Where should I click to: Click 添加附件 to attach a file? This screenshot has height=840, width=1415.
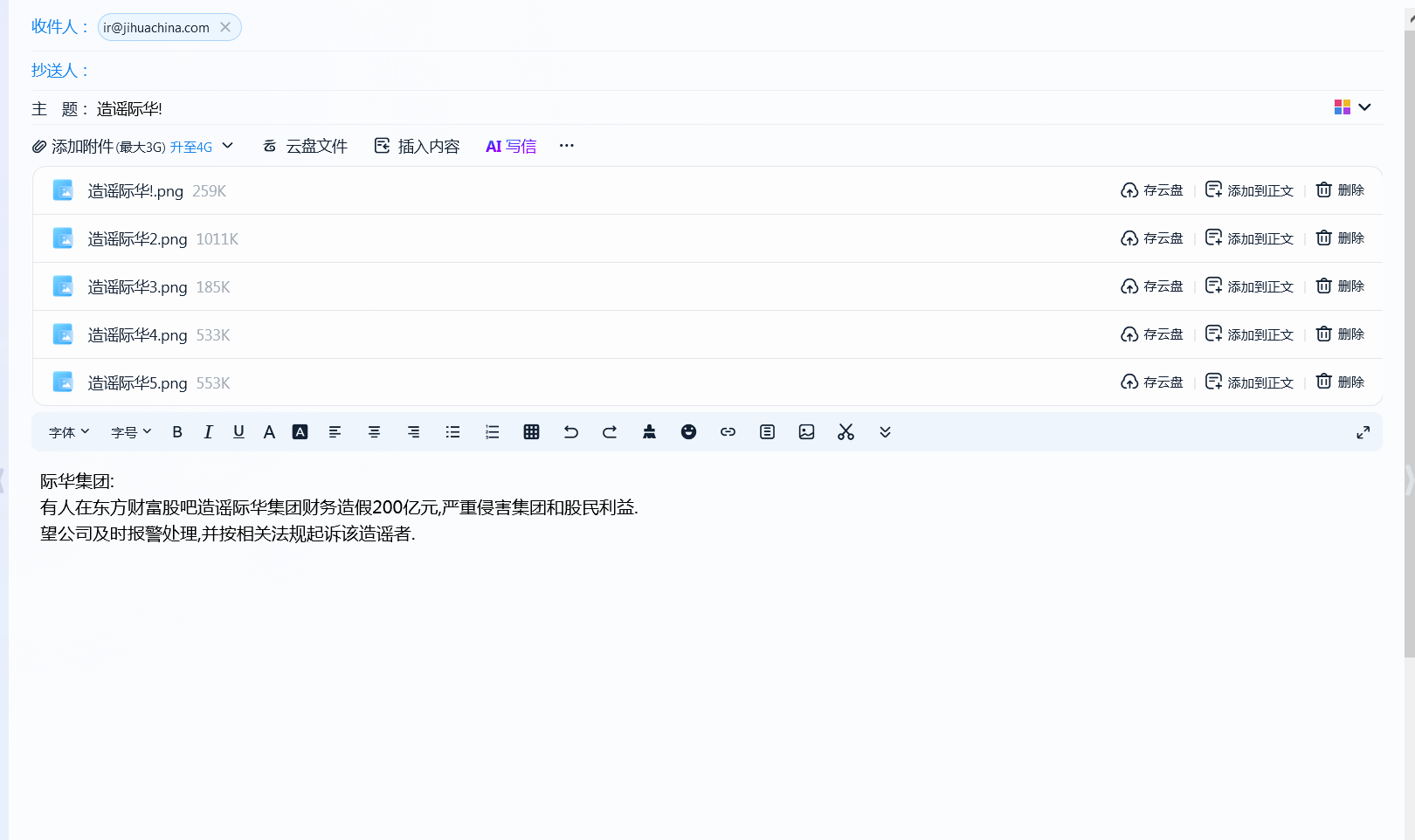pyautogui.click(x=81, y=147)
